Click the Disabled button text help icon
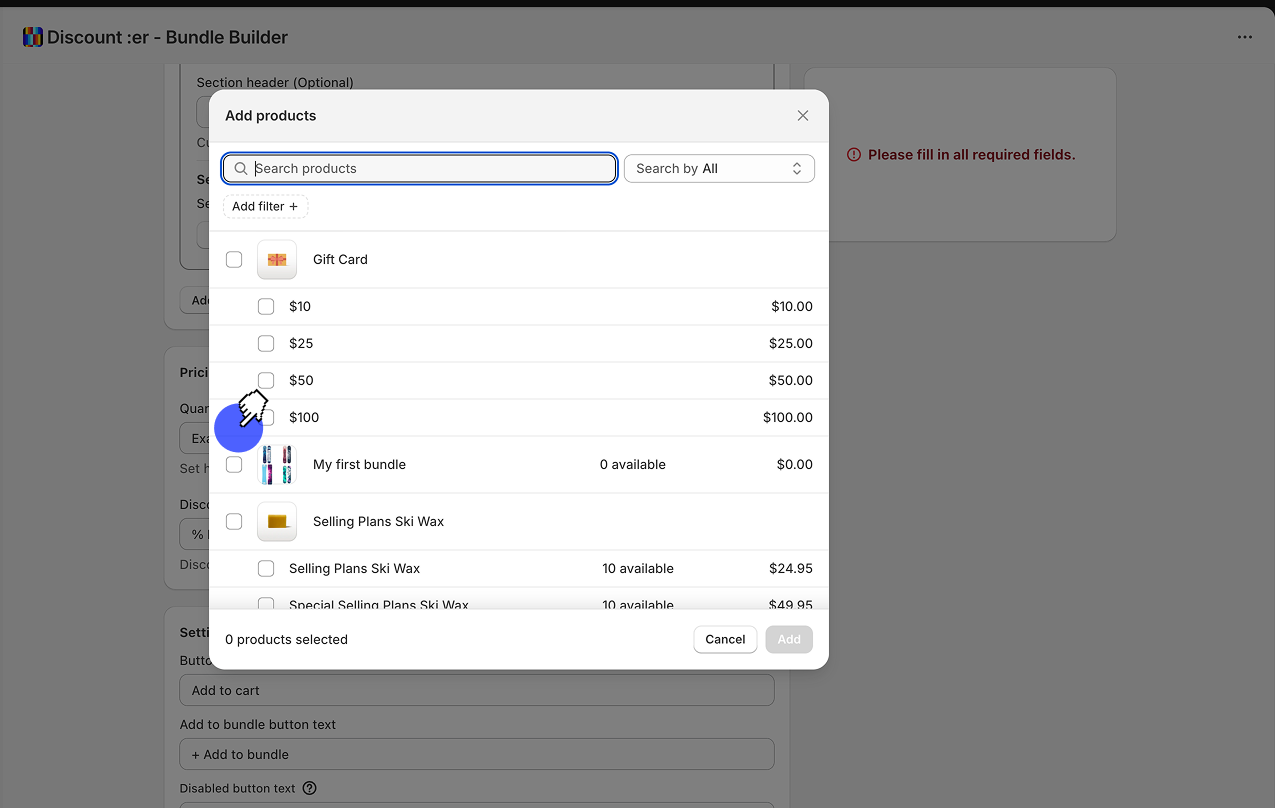The width and height of the screenshot is (1275, 808). 309,788
